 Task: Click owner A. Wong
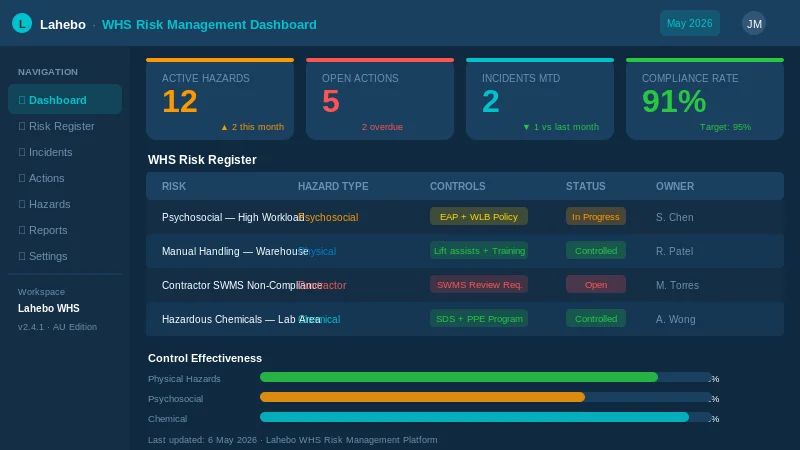coord(675,319)
